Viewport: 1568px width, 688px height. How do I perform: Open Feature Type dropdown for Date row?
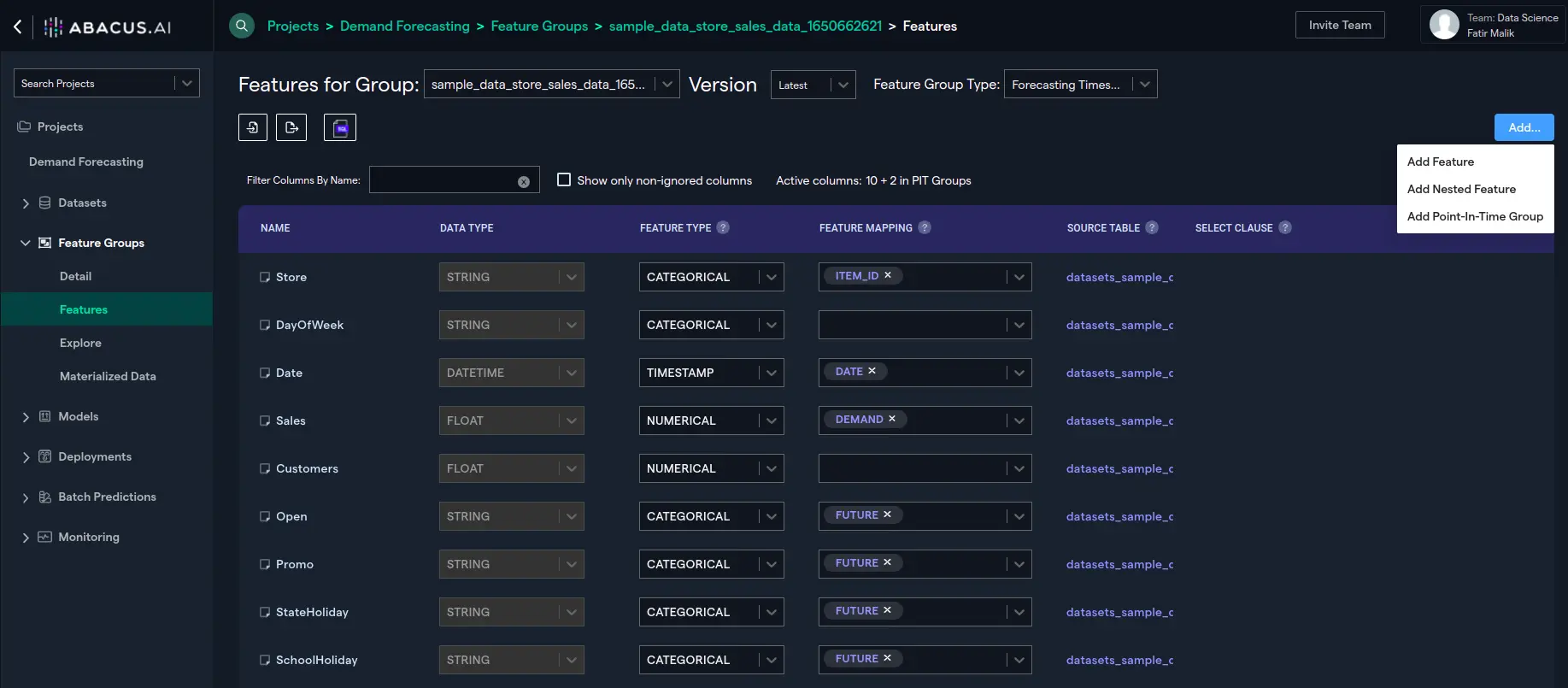(x=711, y=373)
